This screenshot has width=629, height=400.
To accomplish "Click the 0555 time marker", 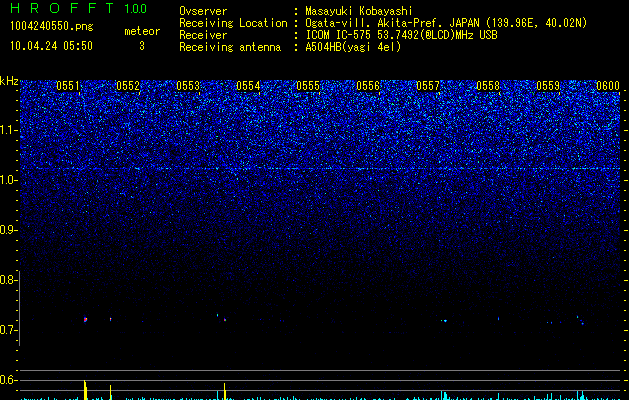I will tap(308, 86).
